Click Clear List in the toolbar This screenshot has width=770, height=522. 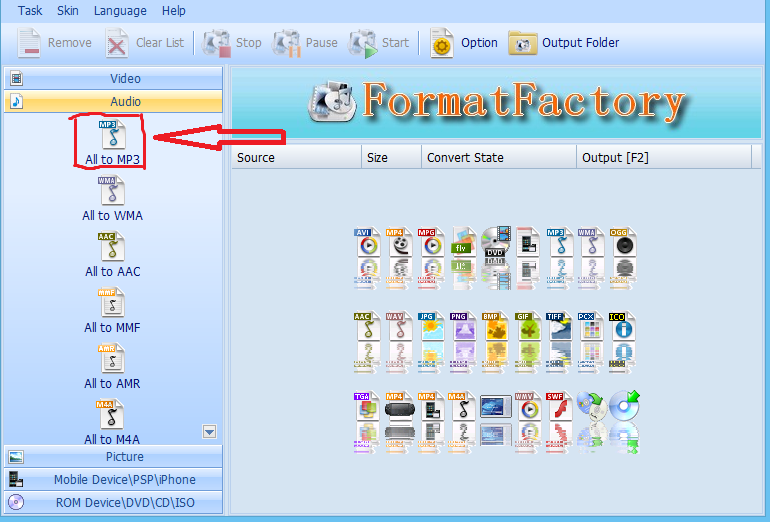[x=145, y=43]
